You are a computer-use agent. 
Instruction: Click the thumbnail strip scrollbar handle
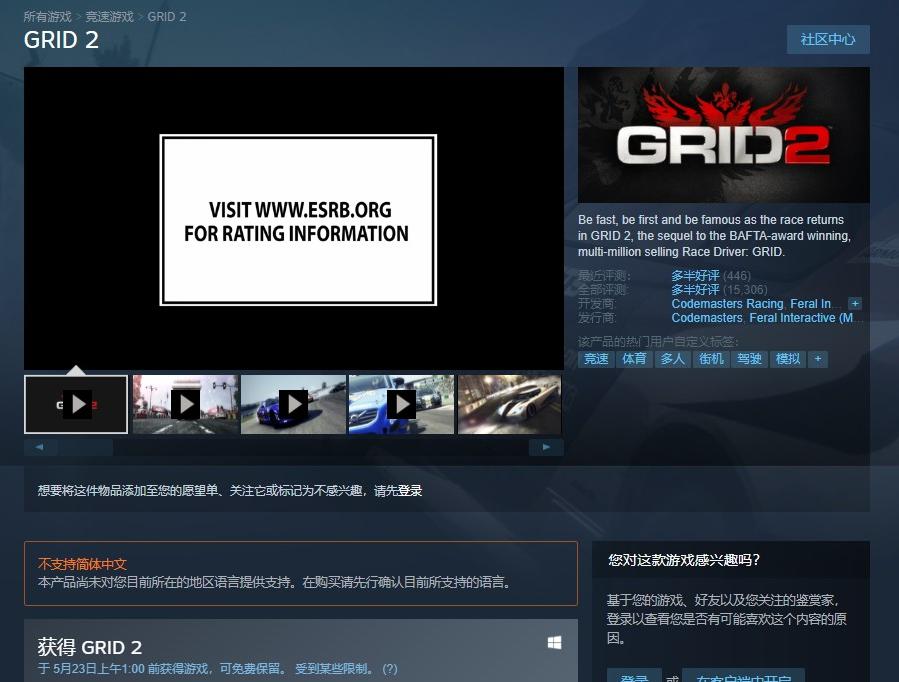(86, 447)
